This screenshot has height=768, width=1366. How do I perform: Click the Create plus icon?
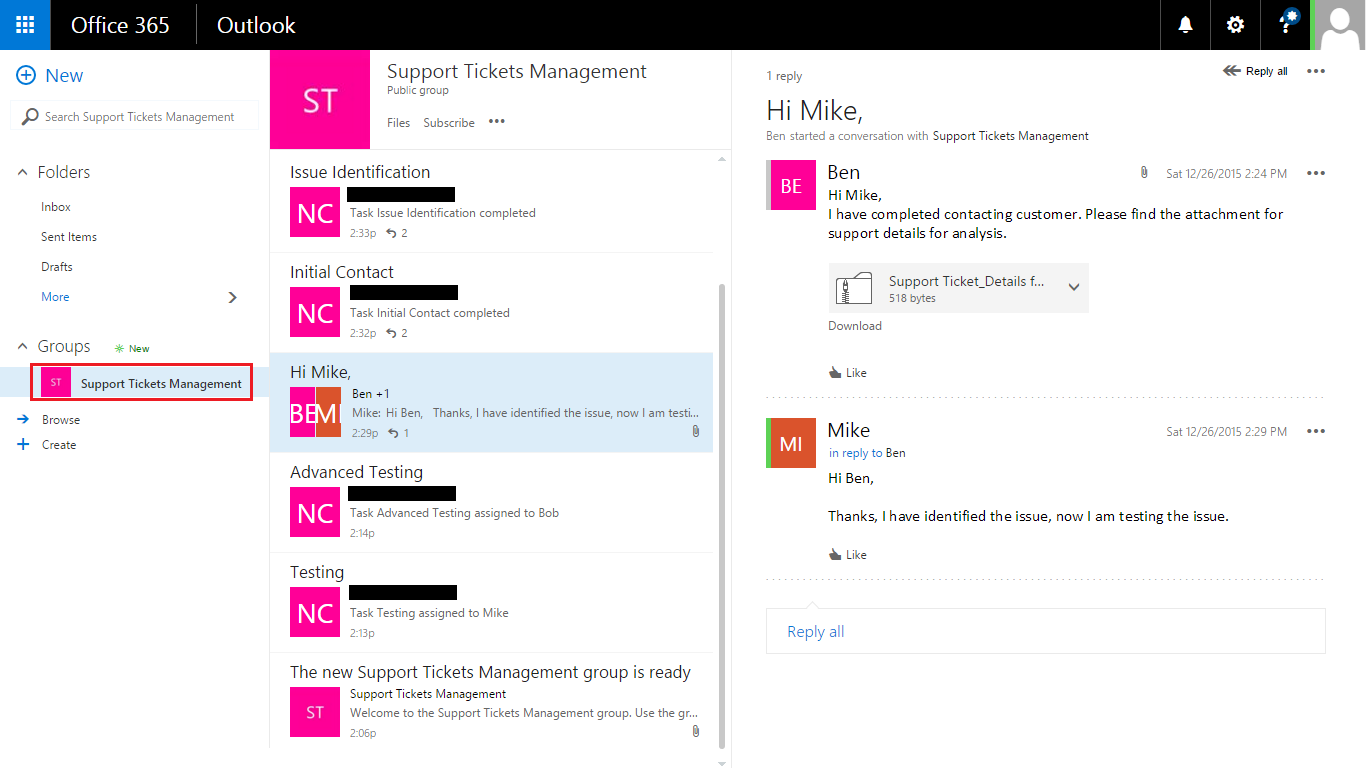(x=23, y=444)
